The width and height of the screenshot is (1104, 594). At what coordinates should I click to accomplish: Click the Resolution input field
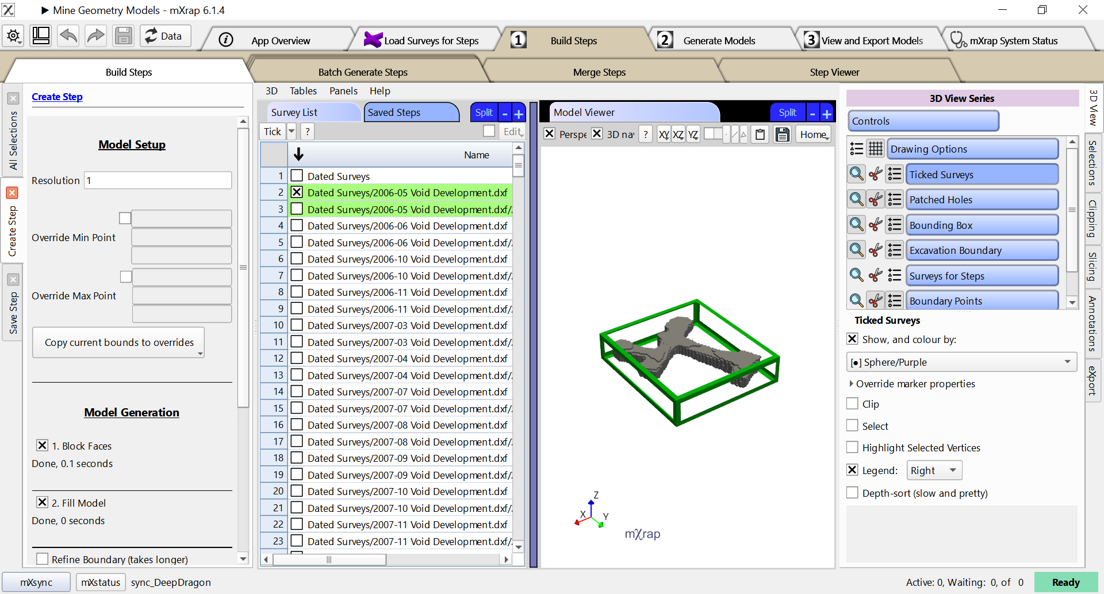click(x=158, y=180)
